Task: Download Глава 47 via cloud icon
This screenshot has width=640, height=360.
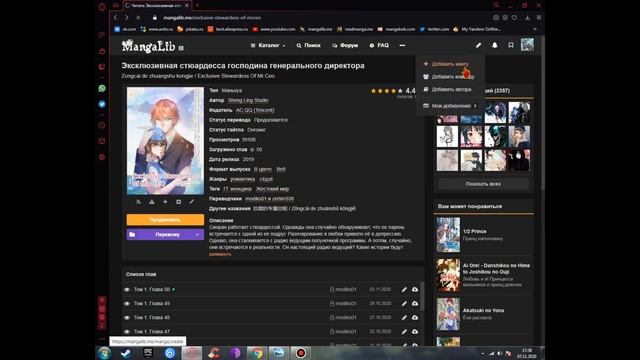Action: (415, 331)
